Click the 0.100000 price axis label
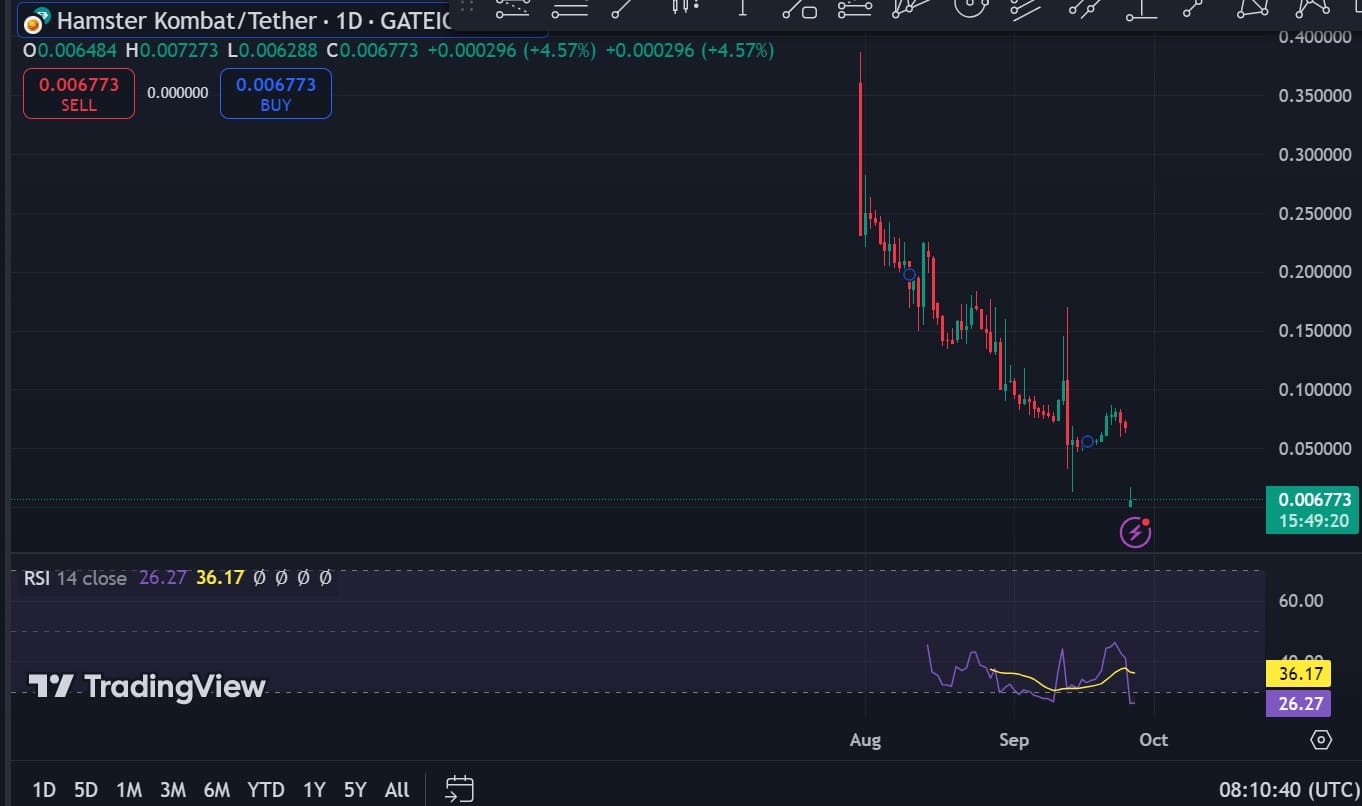The height and width of the screenshot is (806, 1362). click(x=1315, y=390)
